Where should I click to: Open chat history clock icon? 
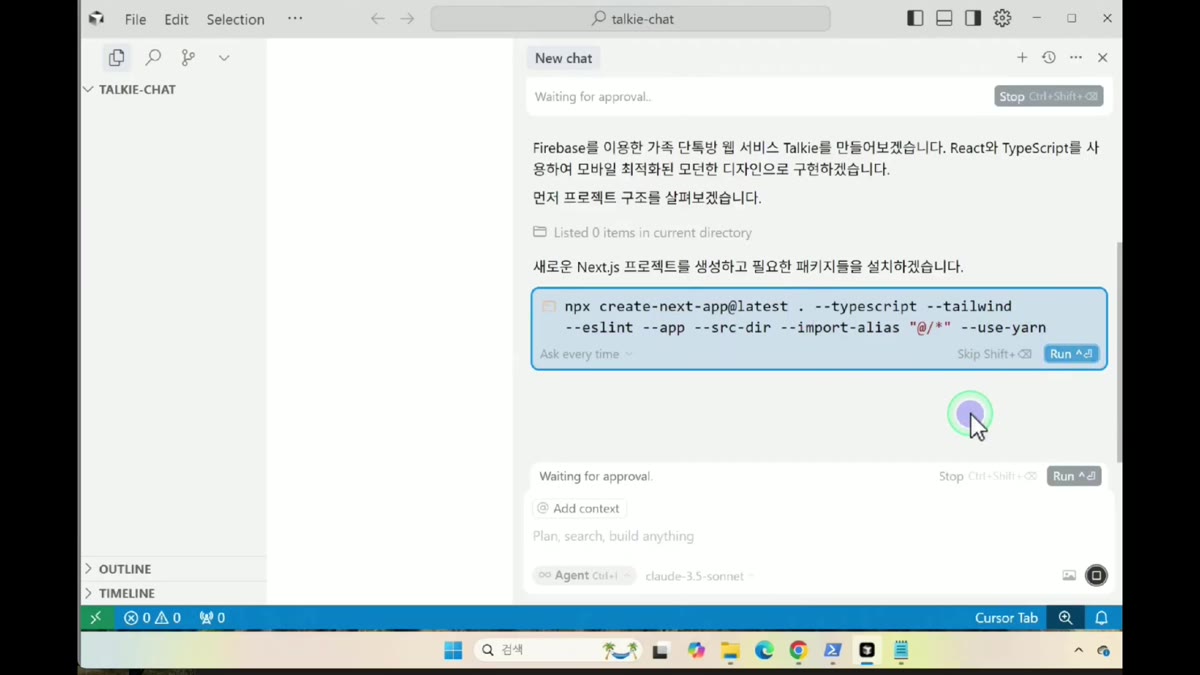1049,57
